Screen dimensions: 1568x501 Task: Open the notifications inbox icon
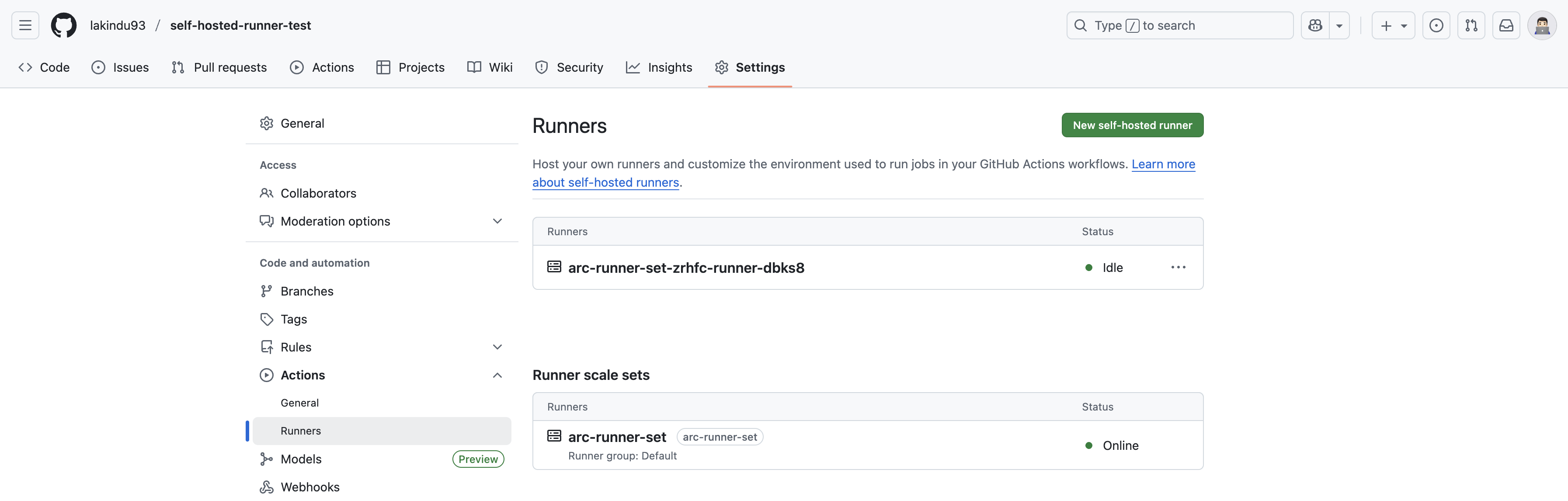(1506, 25)
